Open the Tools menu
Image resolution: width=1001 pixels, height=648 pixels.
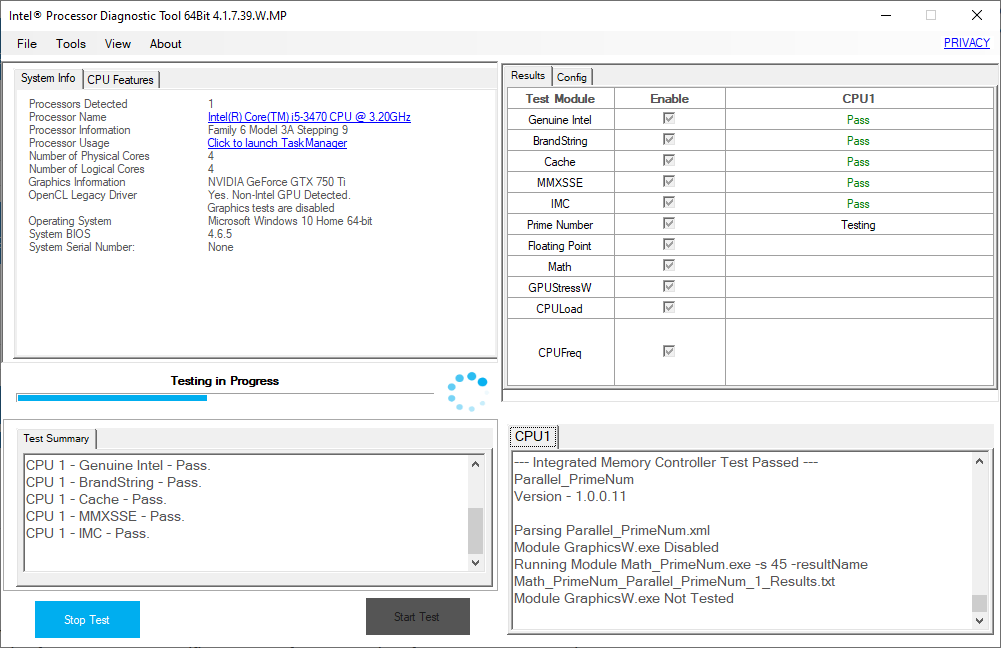pos(71,43)
